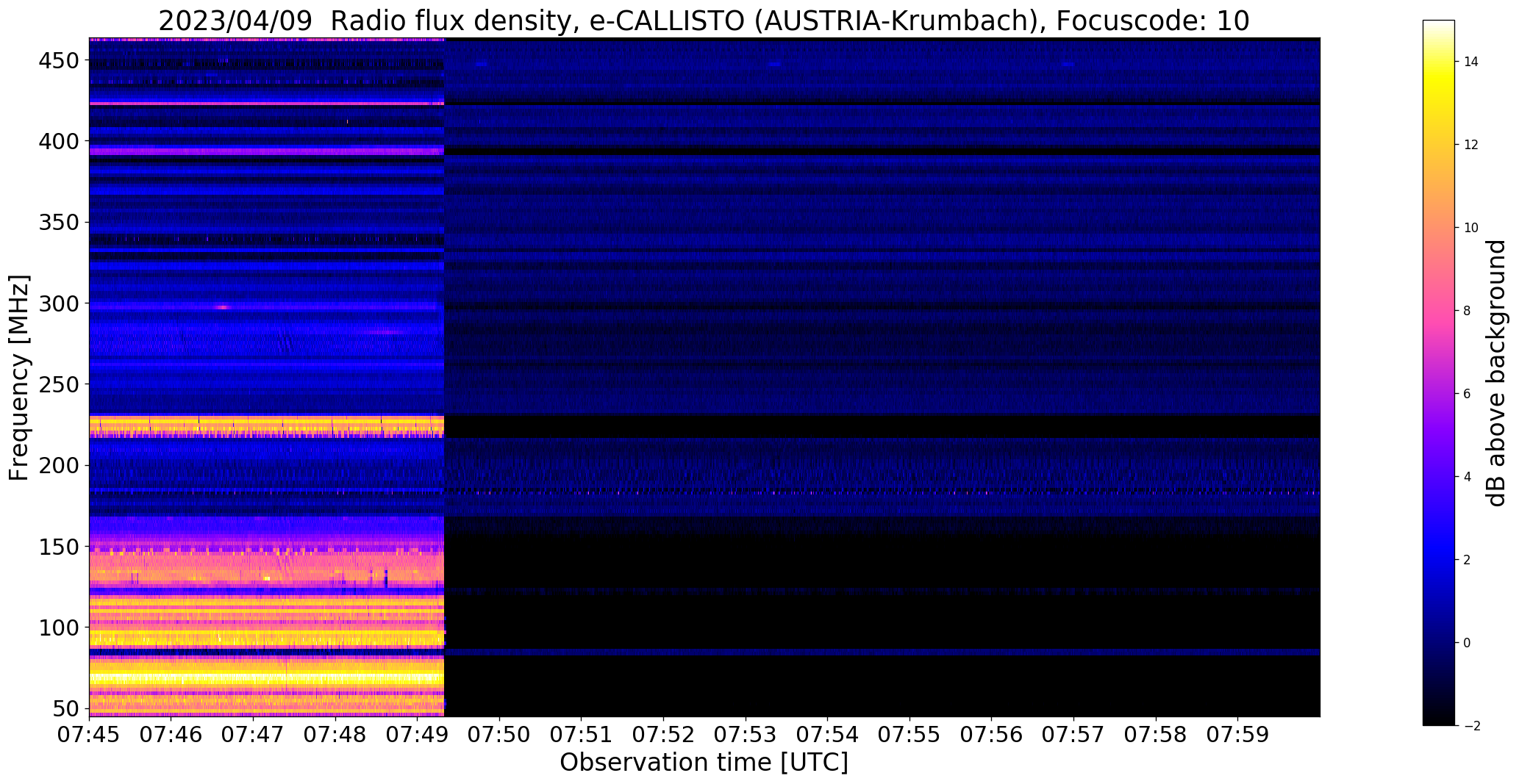Click the colorbar tick value 4
The image size is (1519, 784).
point(1467,477)
